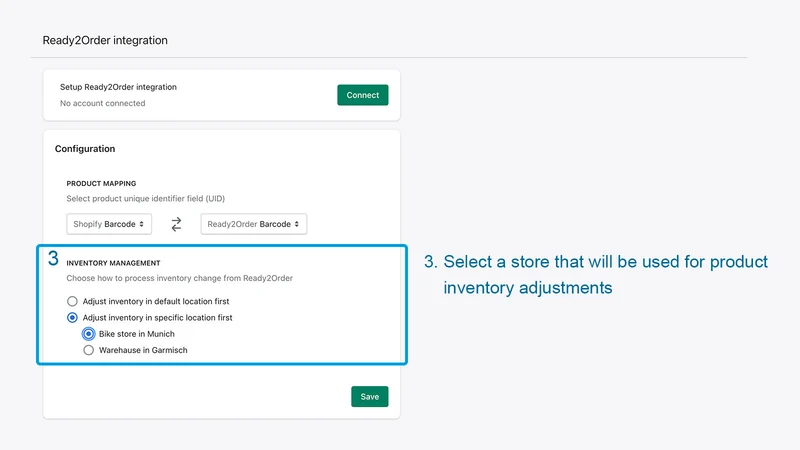
Task: Click the 'Ready2Order integration' page heading
Action: click(x=105, y=40)
